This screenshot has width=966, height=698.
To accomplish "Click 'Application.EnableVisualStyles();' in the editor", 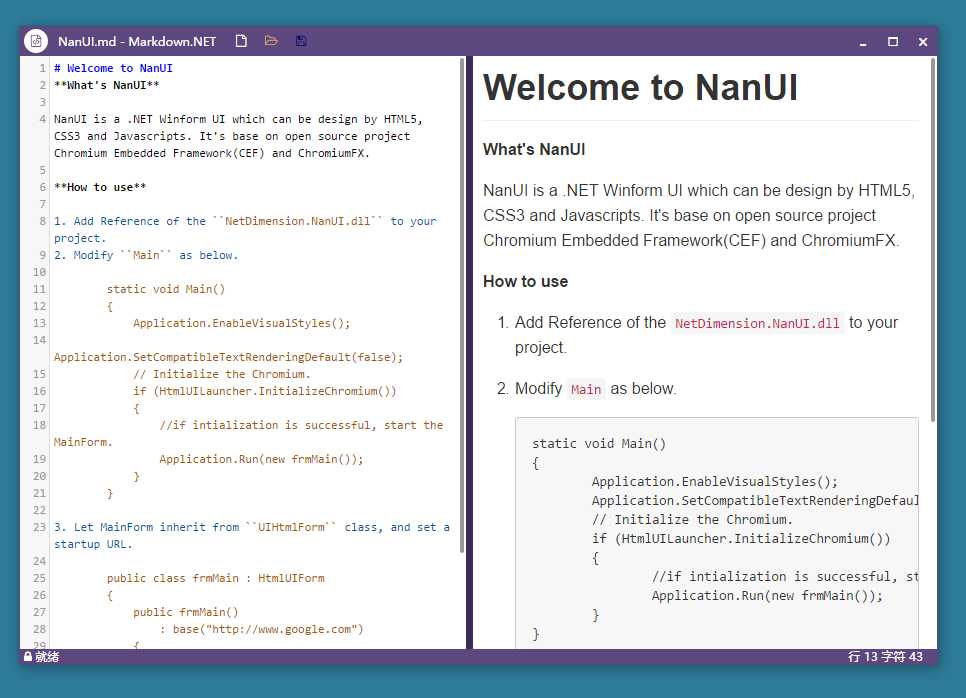I will pos(242,323).
